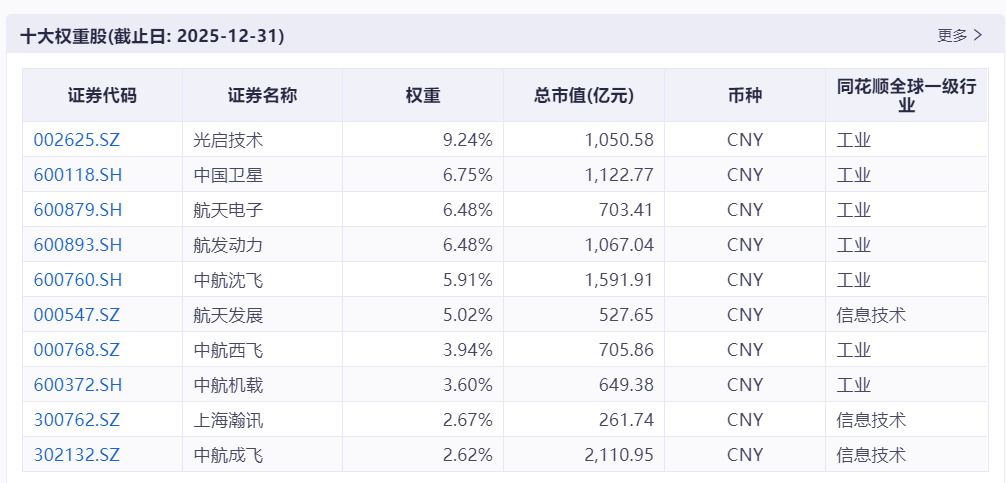
Task: Select the 证券代码 column header
Action: click(102, 96)
